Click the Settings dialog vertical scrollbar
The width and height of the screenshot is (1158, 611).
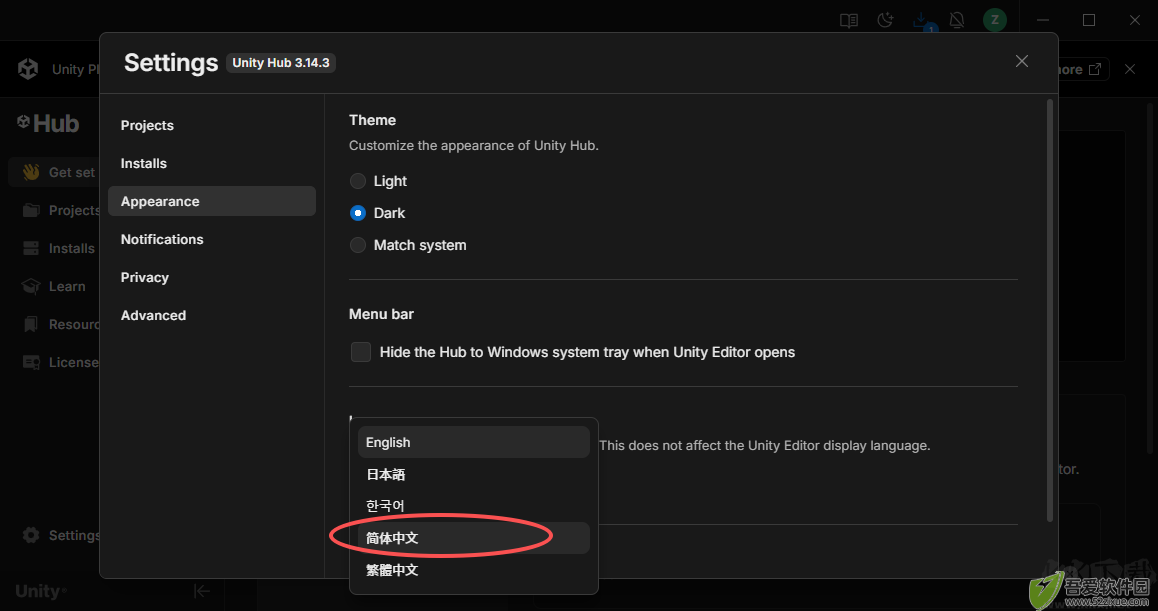pos(1050,310)
